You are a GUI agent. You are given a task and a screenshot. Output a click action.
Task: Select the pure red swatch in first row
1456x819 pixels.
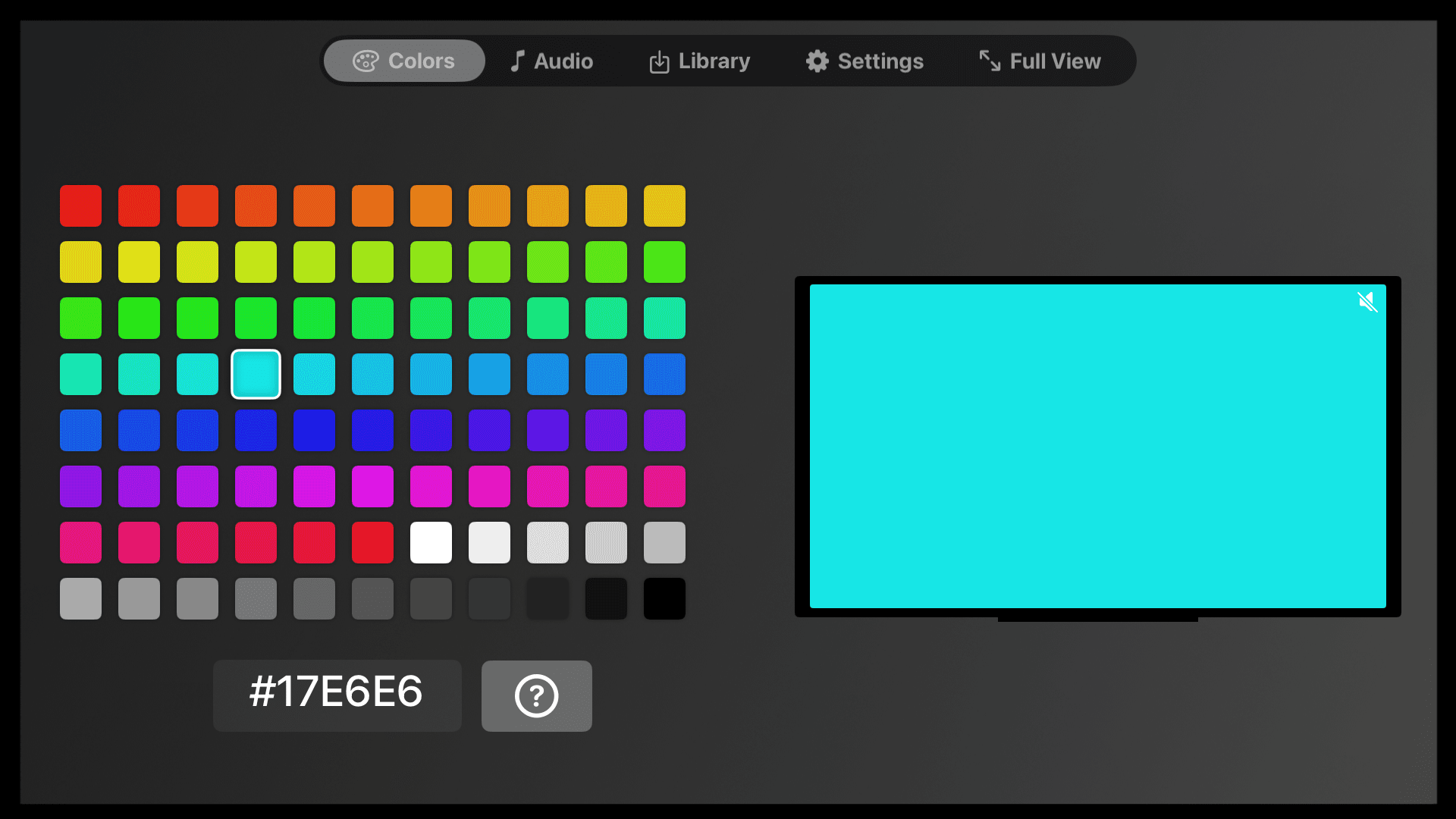(x=80, y=206)
